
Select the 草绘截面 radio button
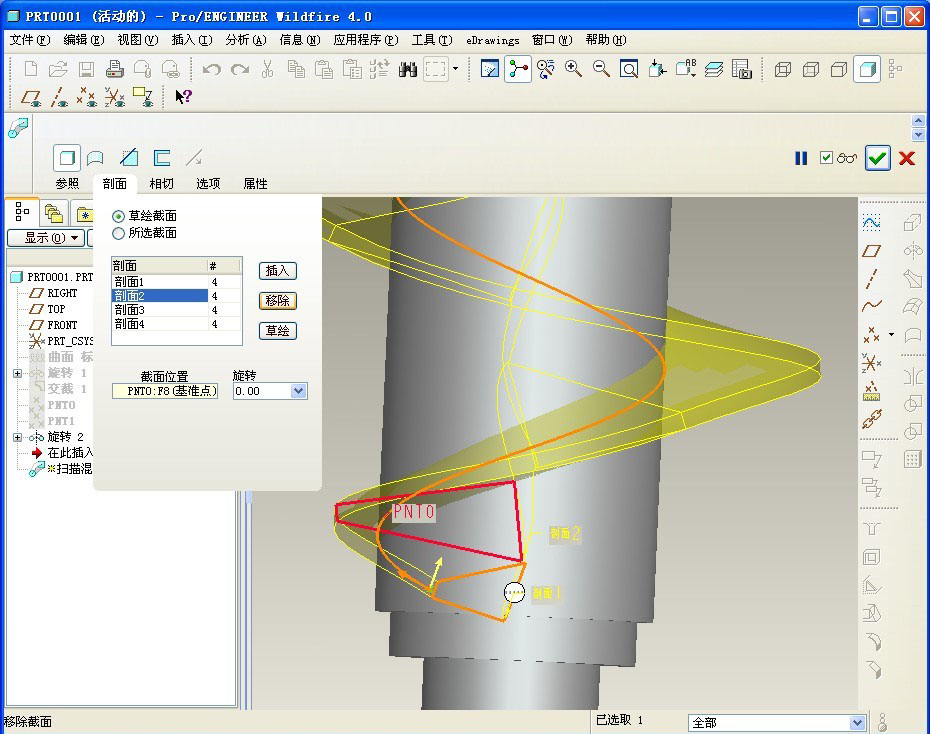coord(119,216)
